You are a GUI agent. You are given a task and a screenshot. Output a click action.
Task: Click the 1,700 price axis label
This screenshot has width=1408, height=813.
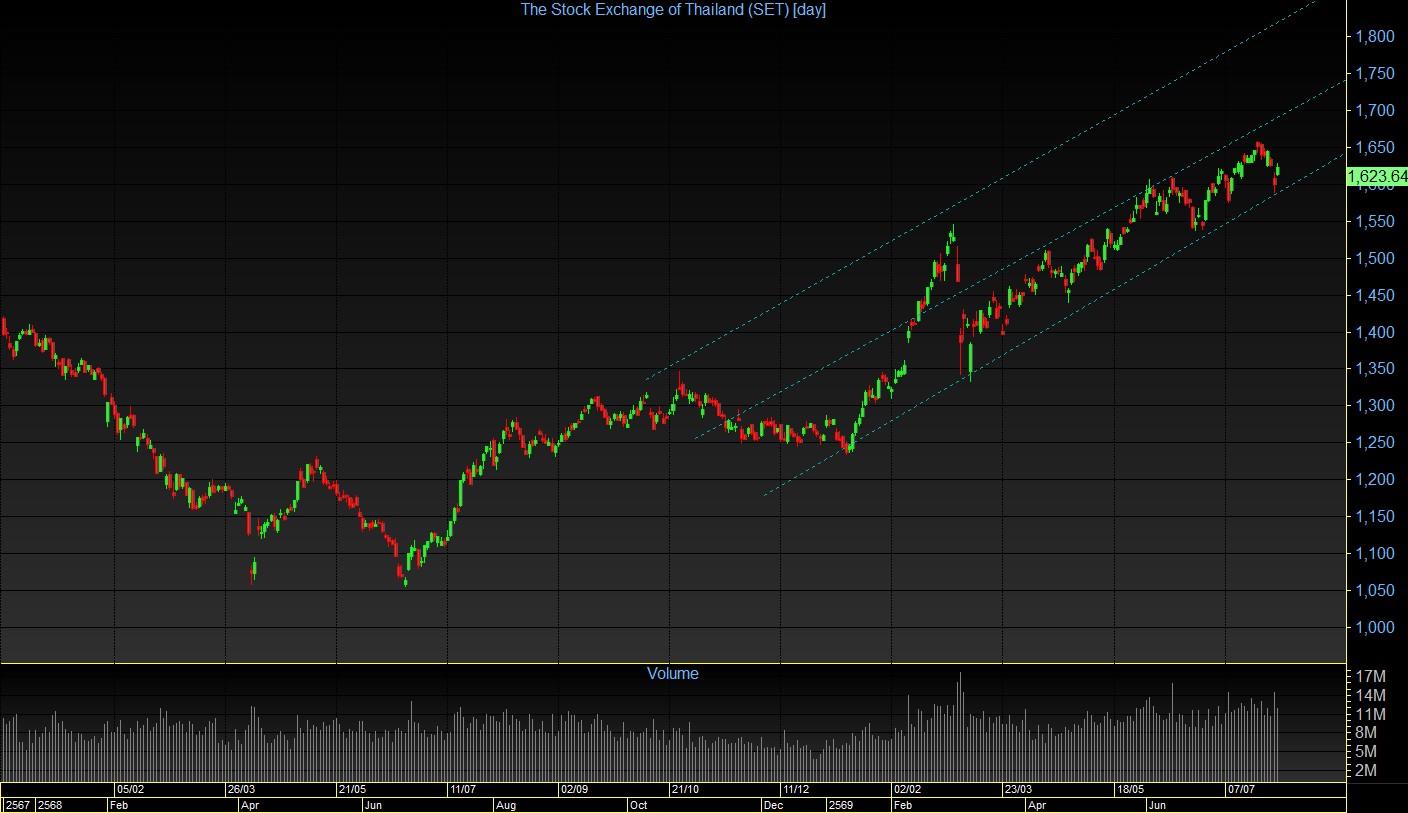(x=1374, y=111)
